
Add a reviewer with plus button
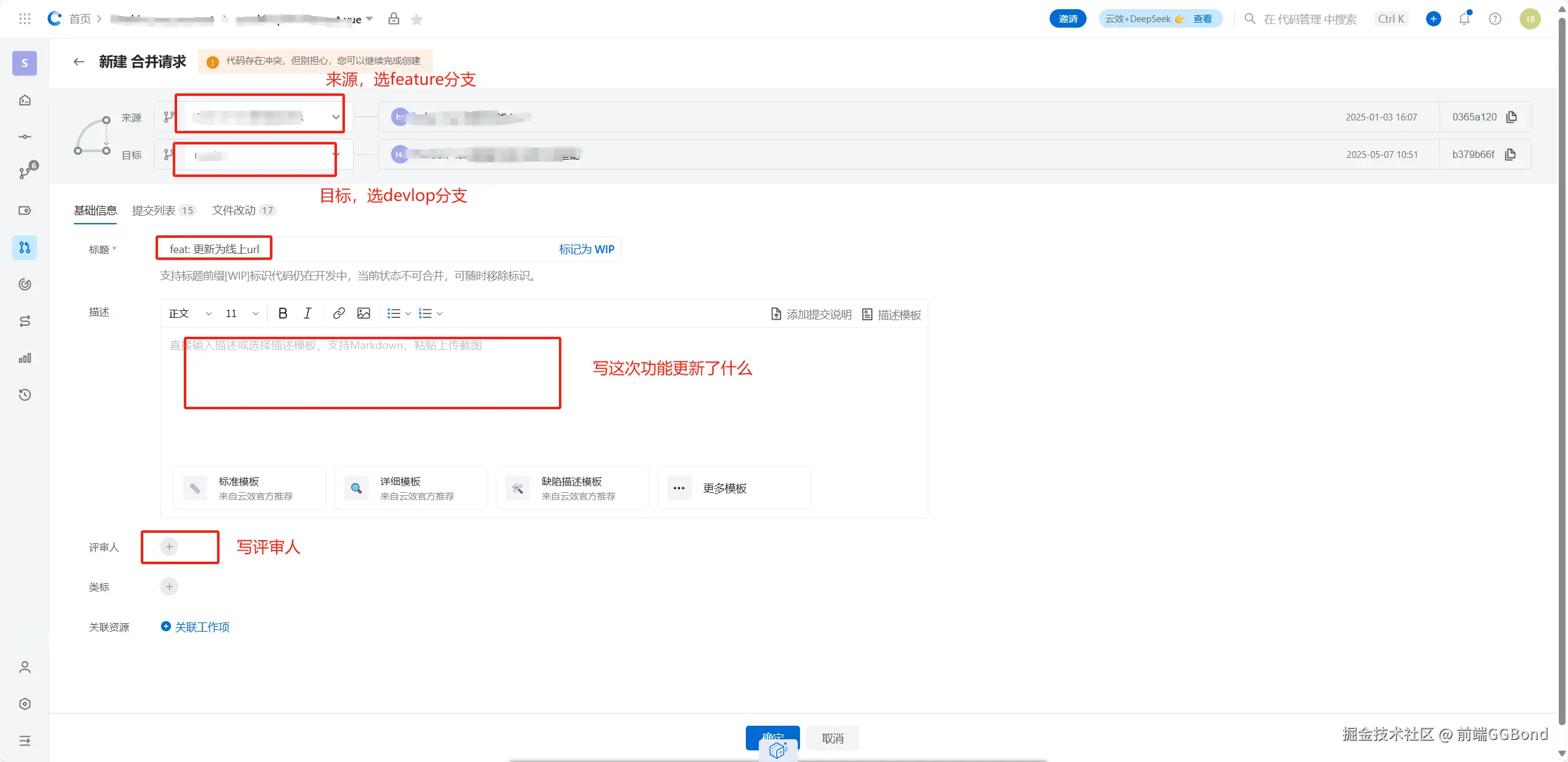tap(169, 547)
